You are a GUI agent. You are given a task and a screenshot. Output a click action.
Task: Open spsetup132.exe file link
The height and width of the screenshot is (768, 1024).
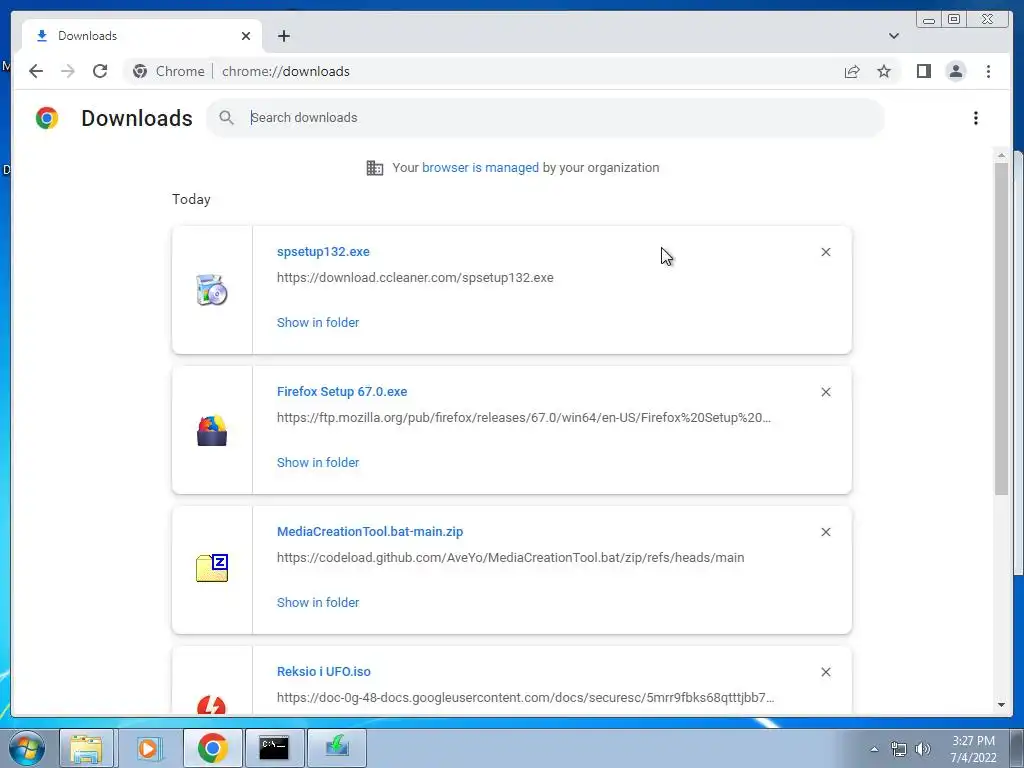(x=323, y=251)
